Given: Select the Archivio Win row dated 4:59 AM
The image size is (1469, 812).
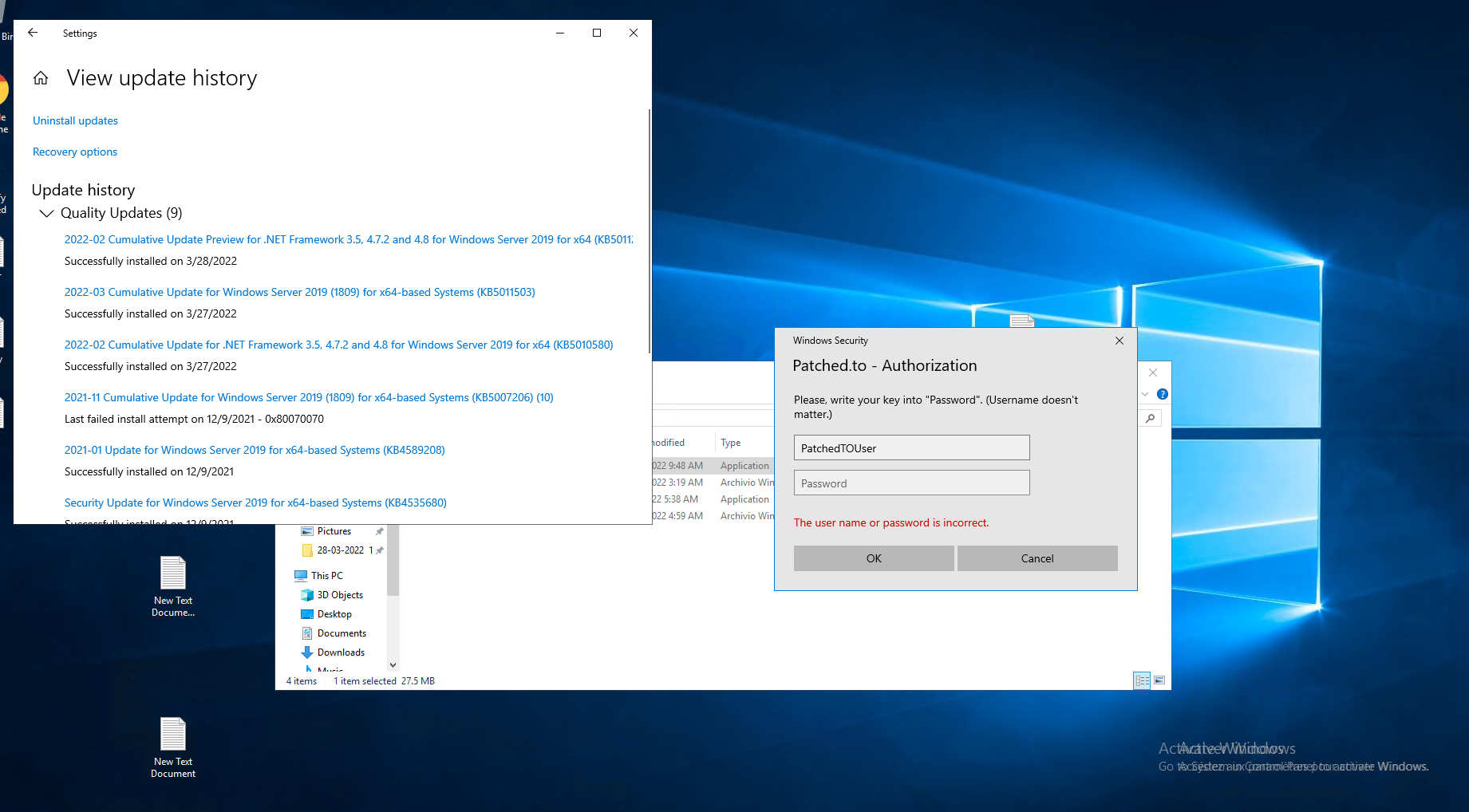Looking at the screenshot, I should [713, 516].
